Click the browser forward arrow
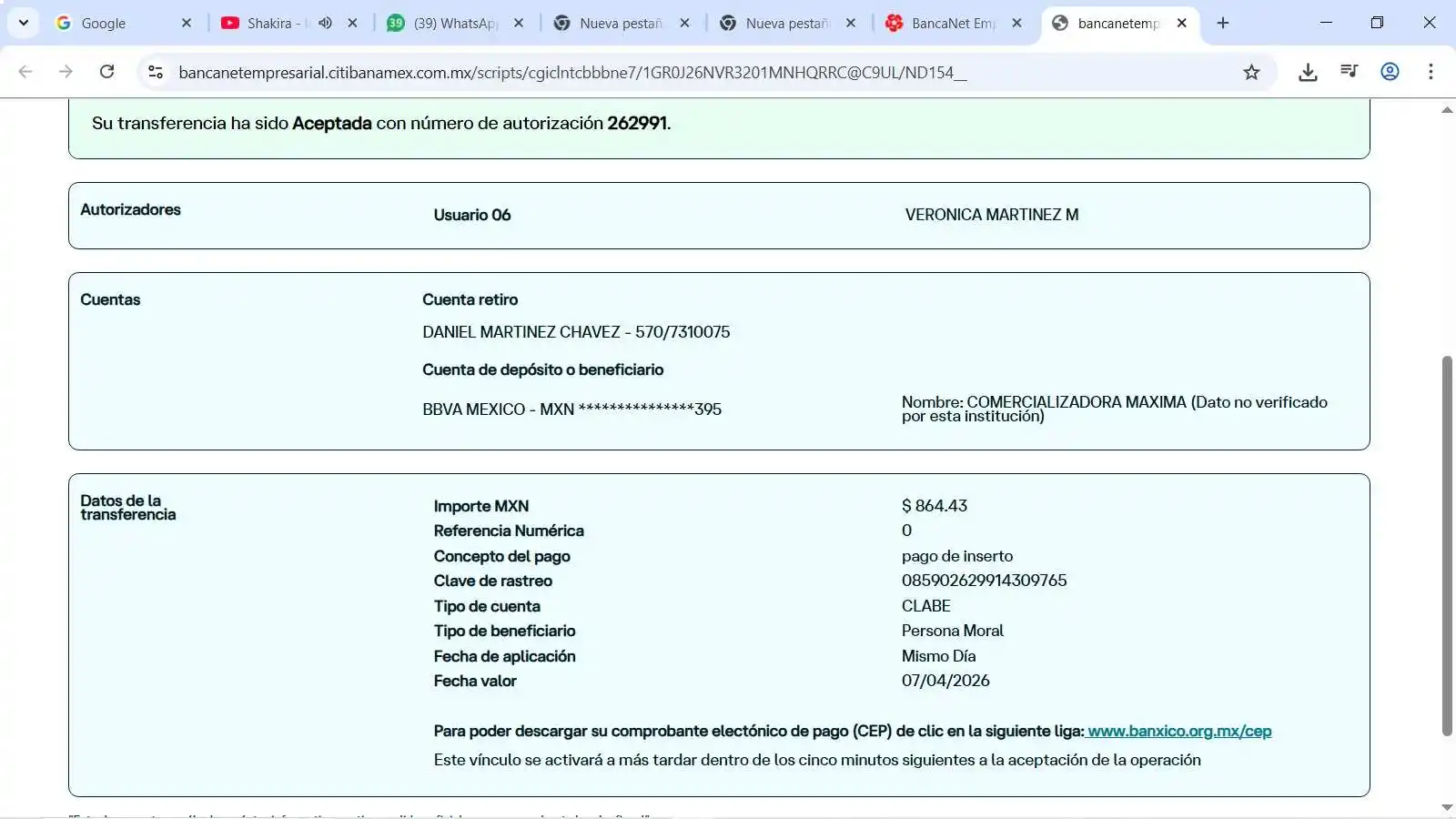This screenshot has width=1456, height=819. (66, 72)
